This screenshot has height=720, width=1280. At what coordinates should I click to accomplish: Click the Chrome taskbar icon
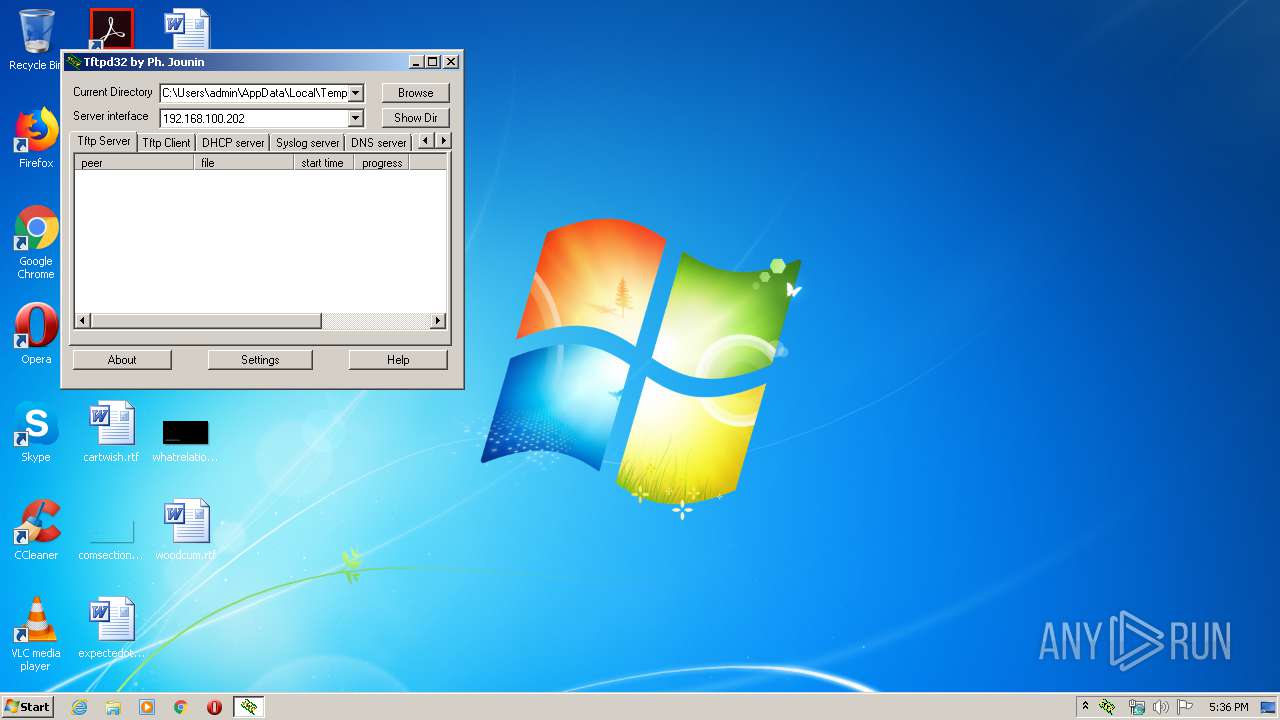point(181,707)
